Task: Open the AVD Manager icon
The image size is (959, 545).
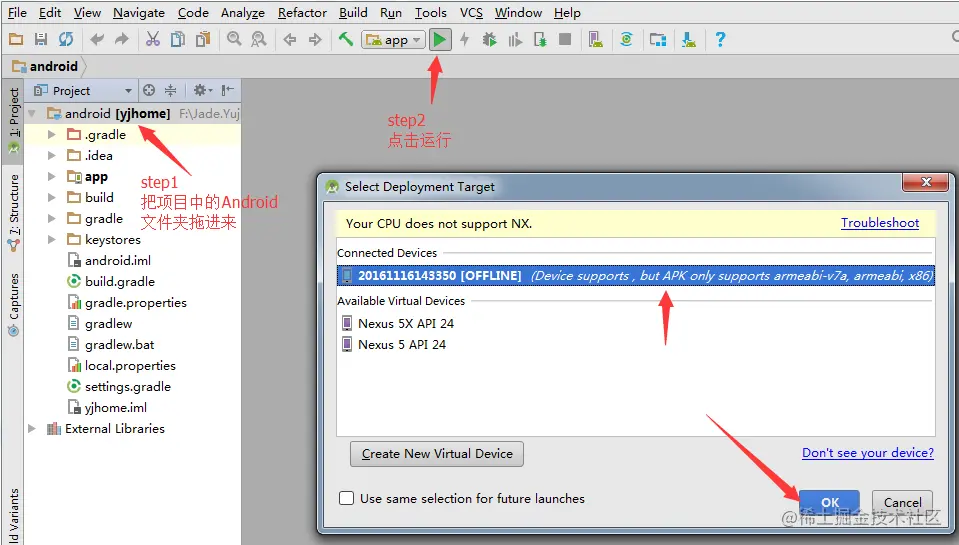Action: click(x=595, y=40)
